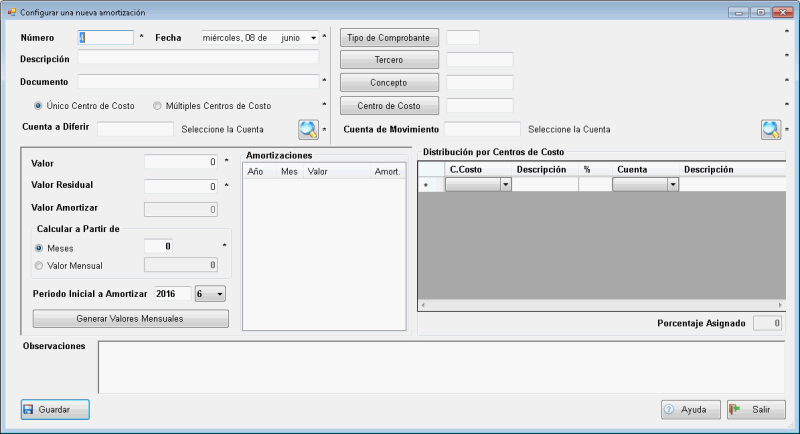Select Múltiples Centros de Costo option
Viewport: 800px width, 434px height.
click(x=158, y=105)
